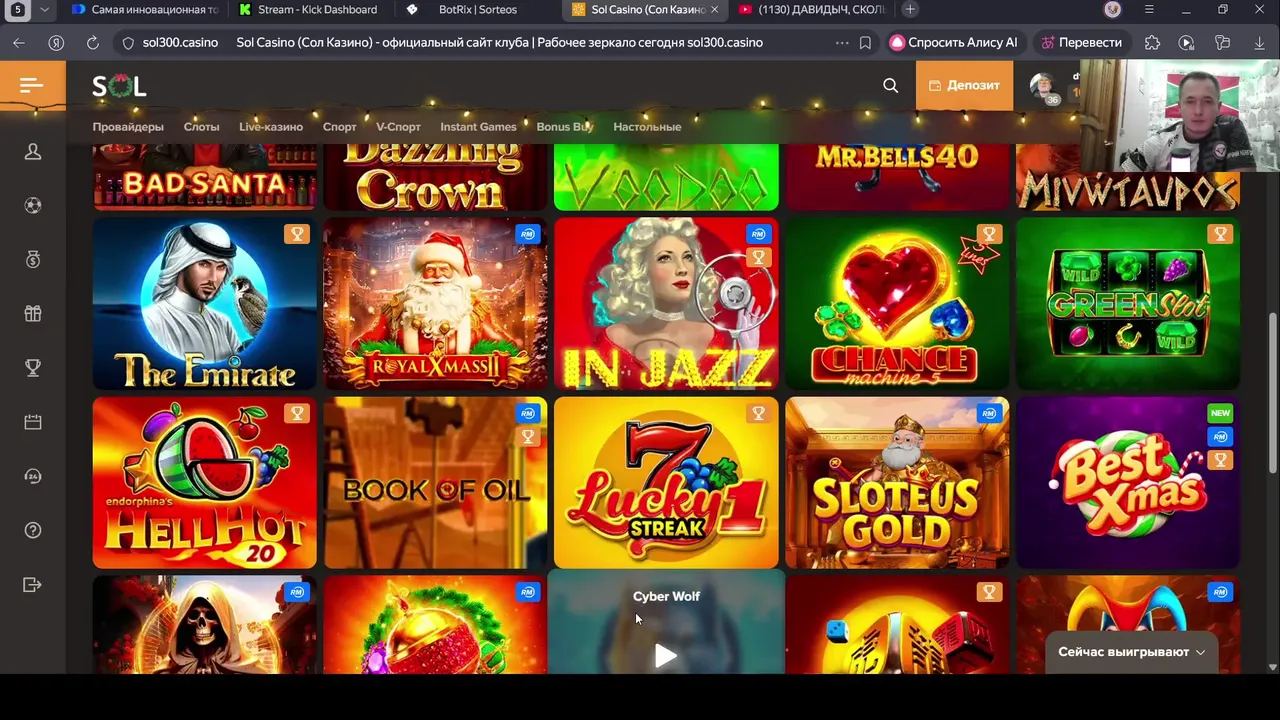Screen dimensions: 1280x720
Task: Switch to the YouTube 'ДАВИДЫЧ' tab
Action: (812, 9)
